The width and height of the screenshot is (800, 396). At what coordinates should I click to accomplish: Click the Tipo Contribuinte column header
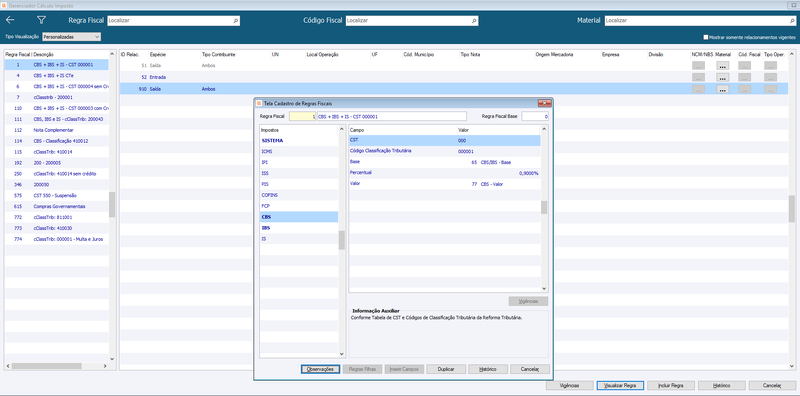tap(218, 54)
